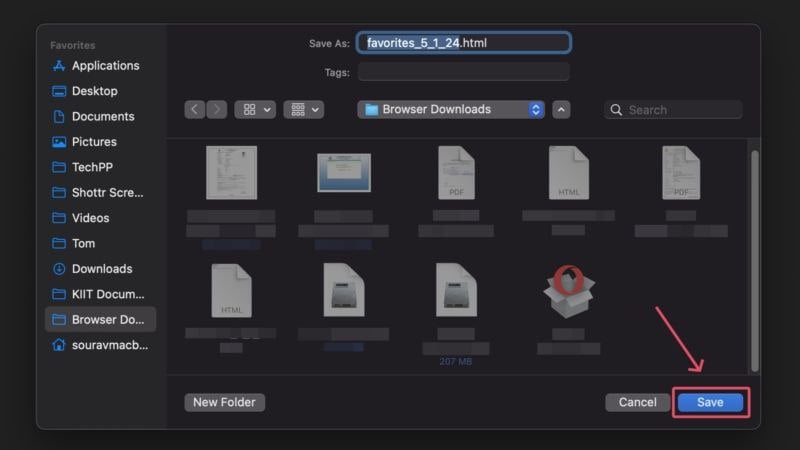Open the Shottr Scre... sidebar folder
Screen dimensions: 800x450
(100, 193)
